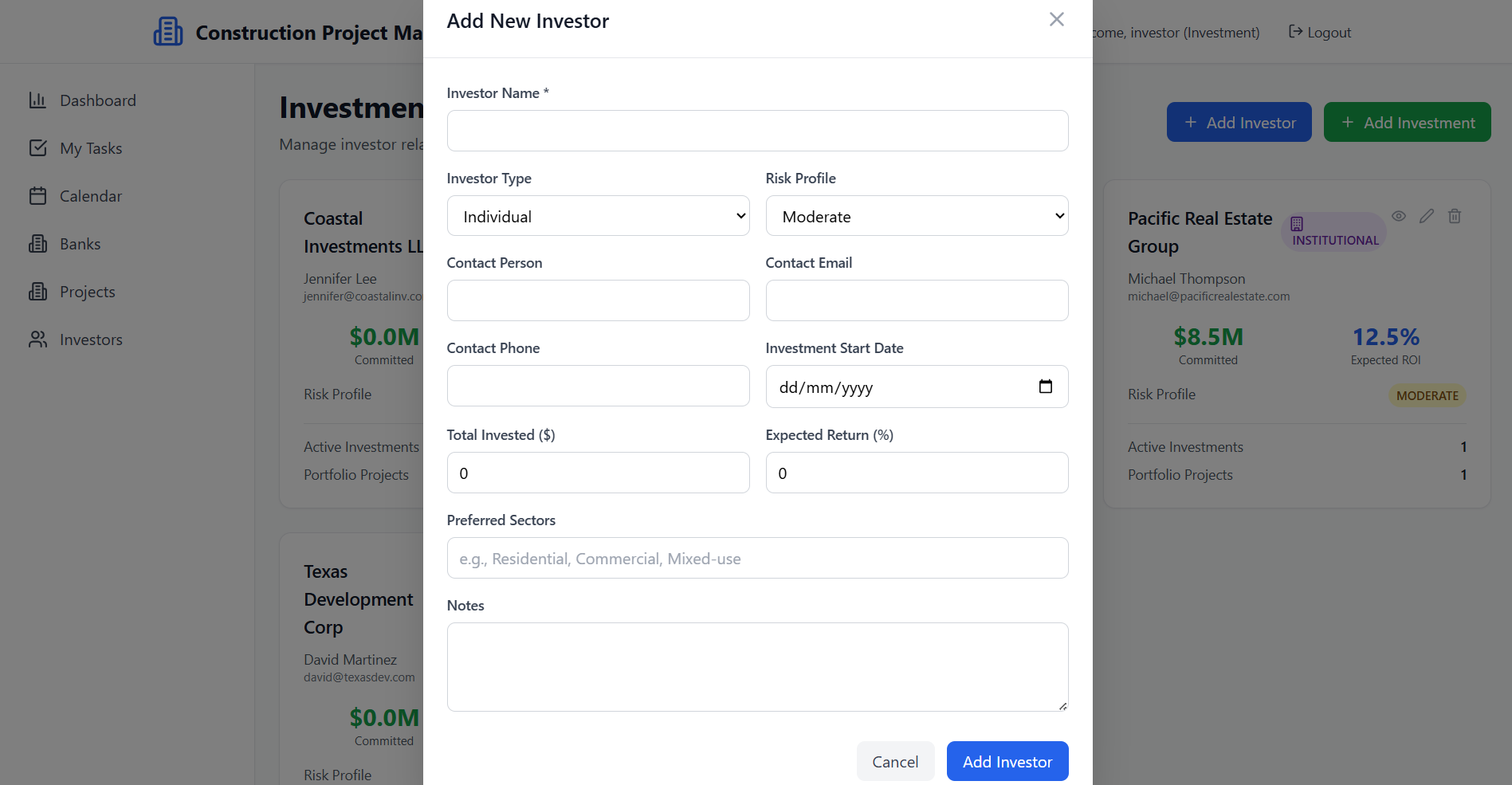
Task: Click the Calendar icon in sidebar
Action: tap(37, 196)
